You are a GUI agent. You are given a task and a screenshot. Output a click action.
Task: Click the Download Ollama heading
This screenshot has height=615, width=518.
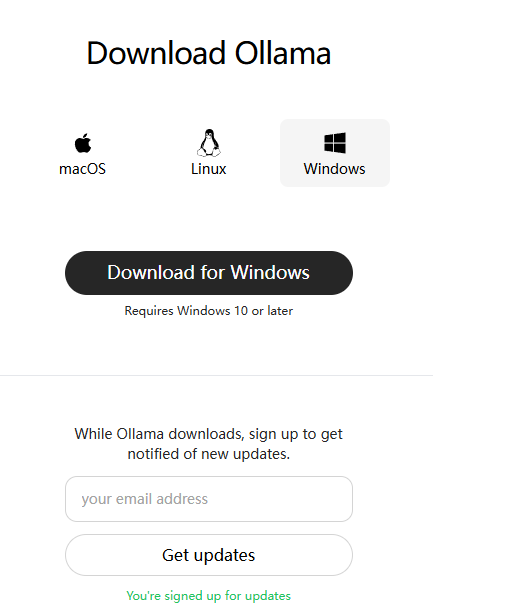209,53
